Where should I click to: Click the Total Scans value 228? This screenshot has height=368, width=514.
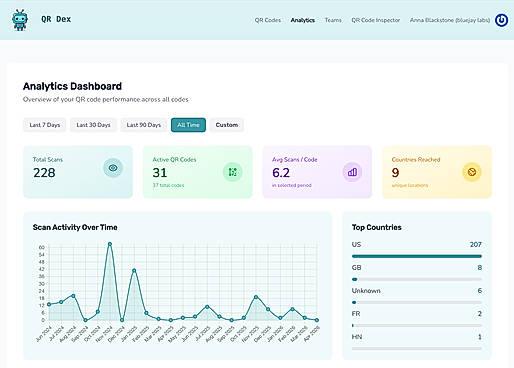[44, 173]
